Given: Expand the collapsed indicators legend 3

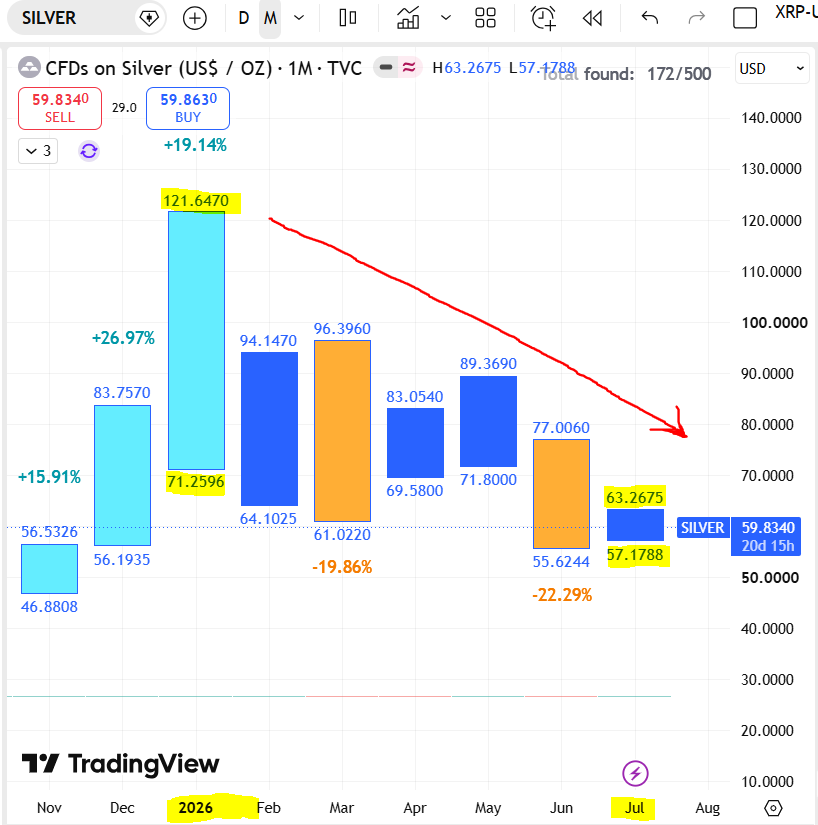Looking at the screenshot, I should (x=38, y=151).
